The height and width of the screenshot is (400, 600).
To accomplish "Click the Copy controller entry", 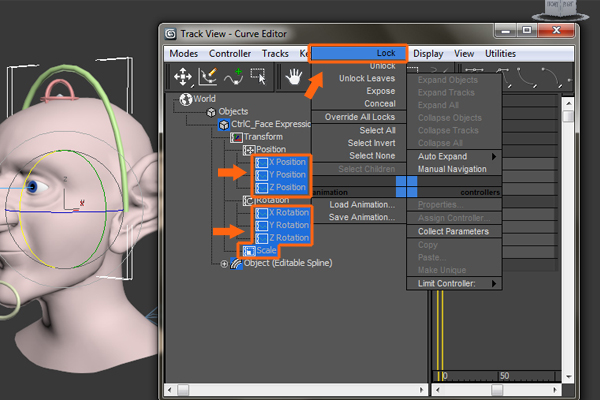I will 454,245.
